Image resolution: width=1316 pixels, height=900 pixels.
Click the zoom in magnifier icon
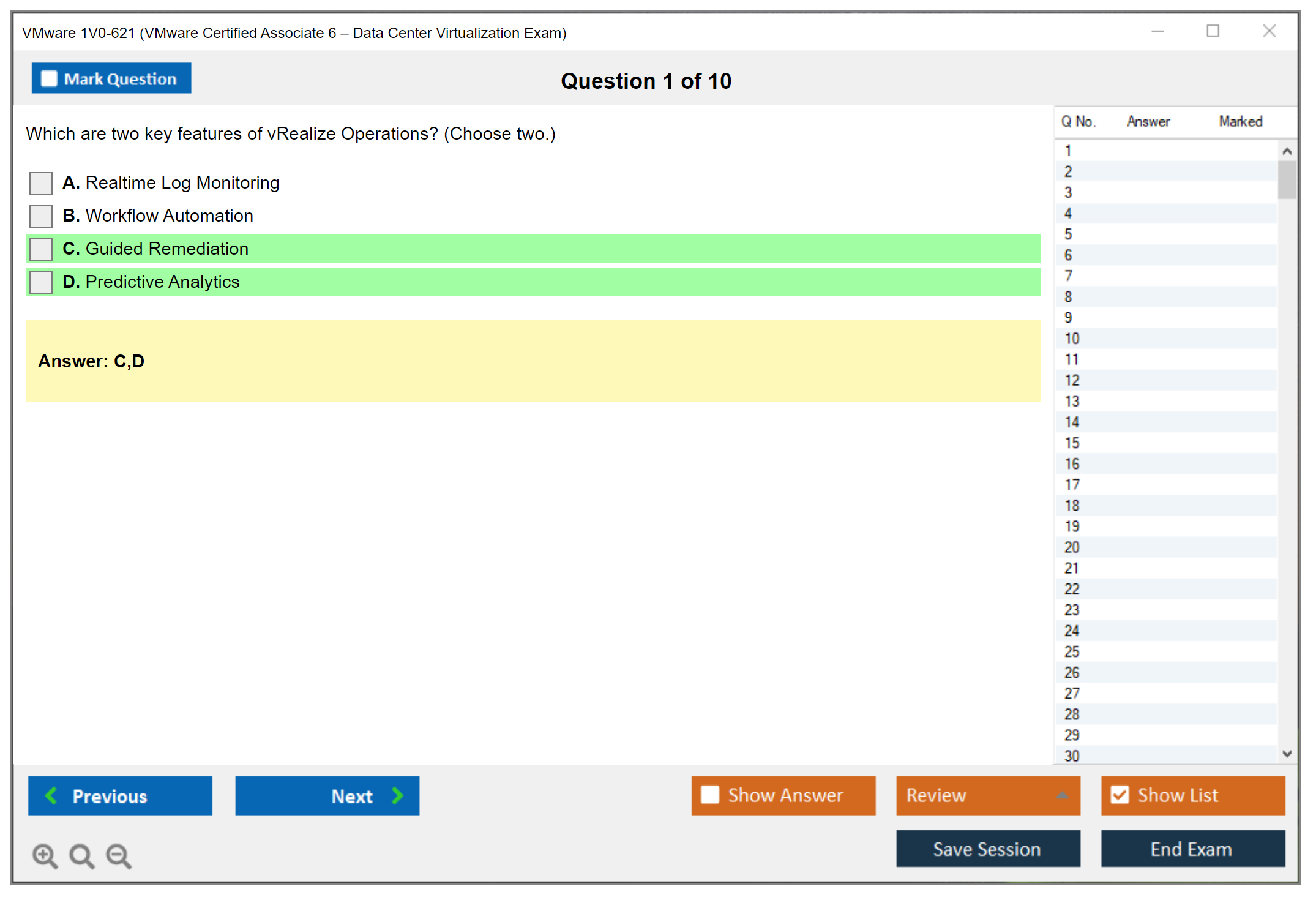[x=45, y=855]
